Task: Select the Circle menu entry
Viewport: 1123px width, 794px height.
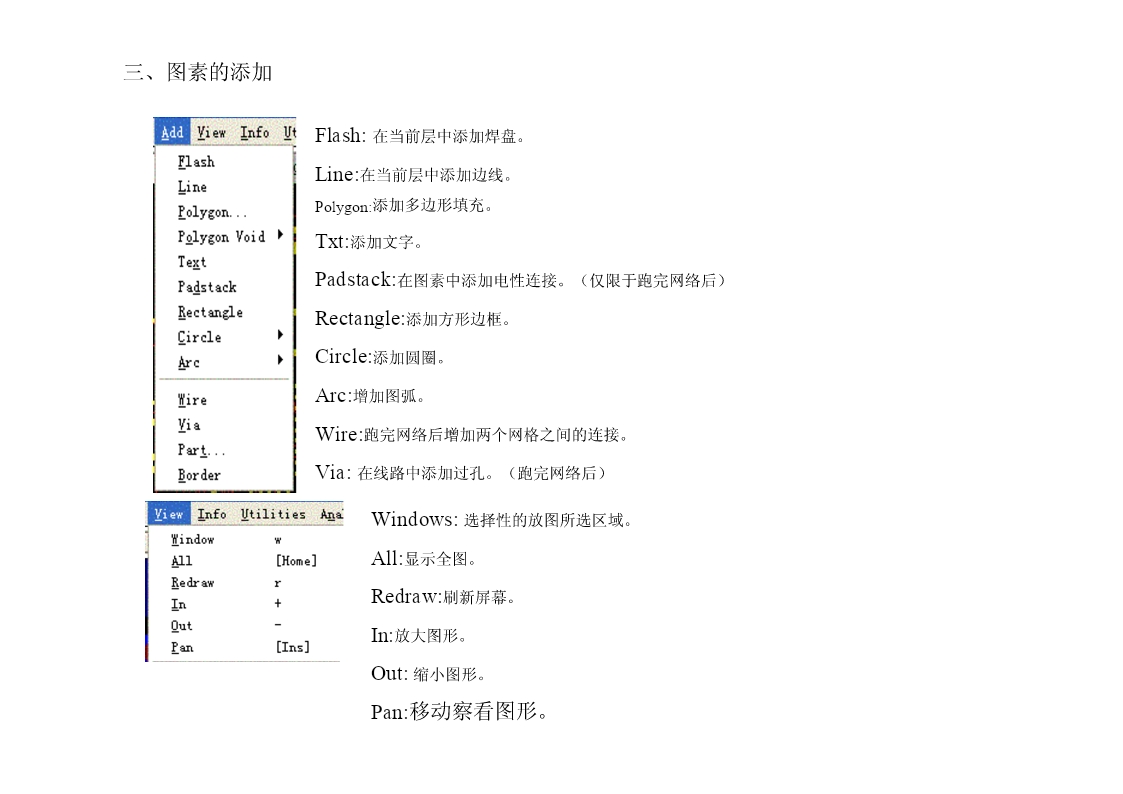Action: (x=224, y=337)
